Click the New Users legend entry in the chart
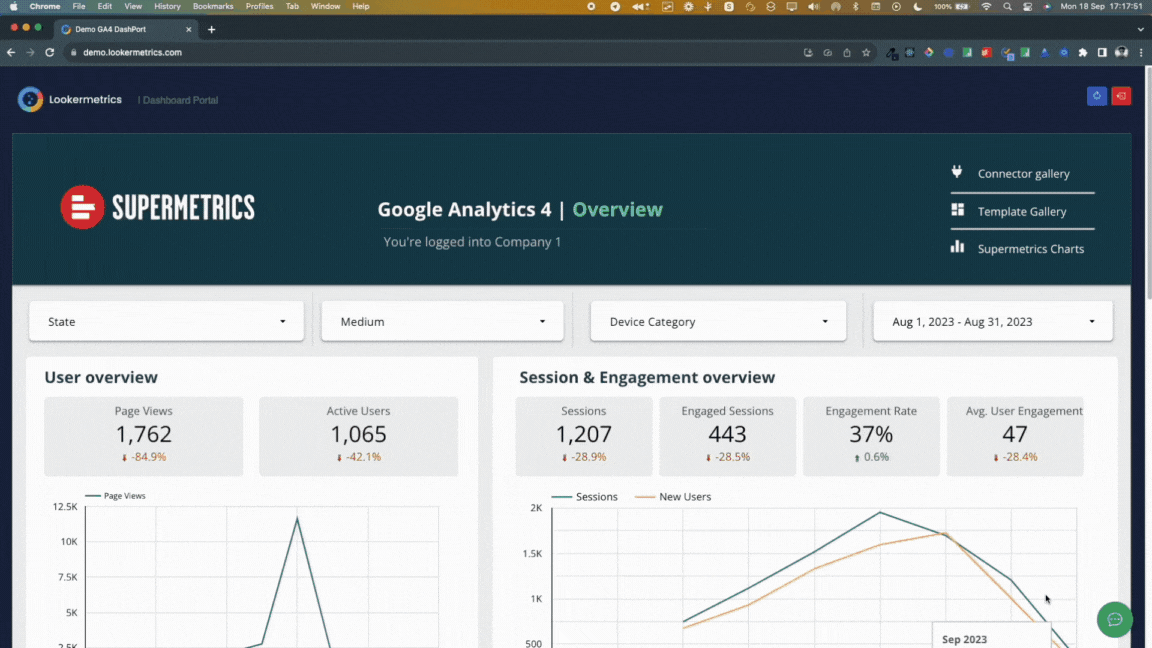This screenshot has width=1152, height=648. (673, 497)
